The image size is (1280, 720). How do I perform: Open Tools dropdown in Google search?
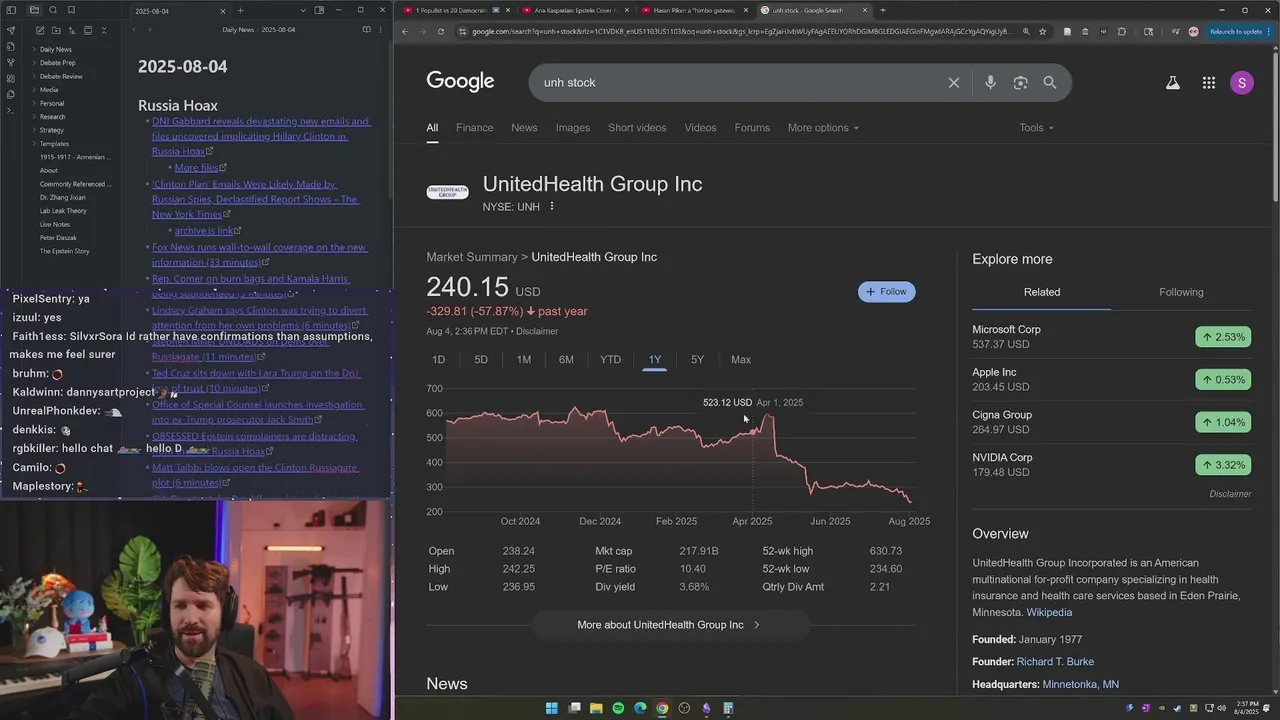pyautogui.click(x=1036, y=128)
